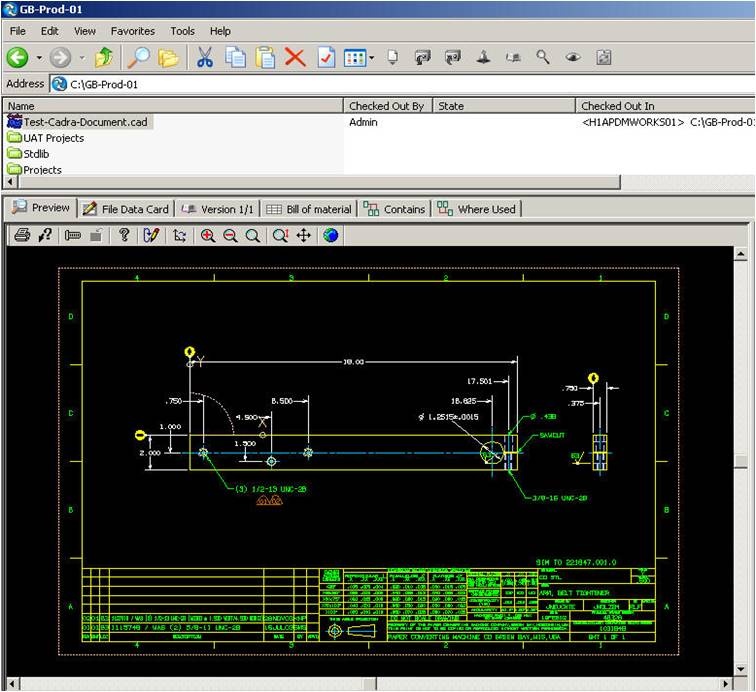Click the small magnifier icon beside the eye
Screen dimensions: 756x692
pos(543,57)
